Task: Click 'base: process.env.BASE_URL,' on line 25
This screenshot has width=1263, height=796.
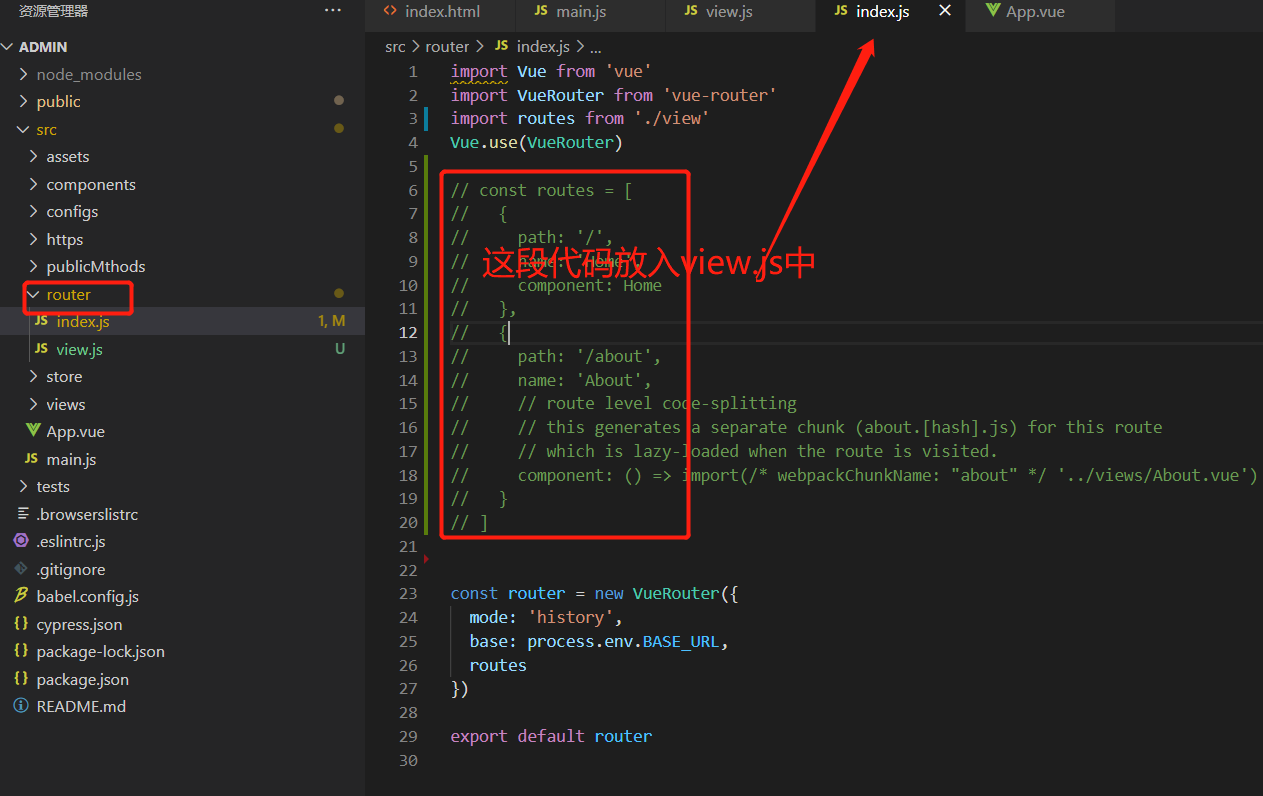Action: (599, 641)
